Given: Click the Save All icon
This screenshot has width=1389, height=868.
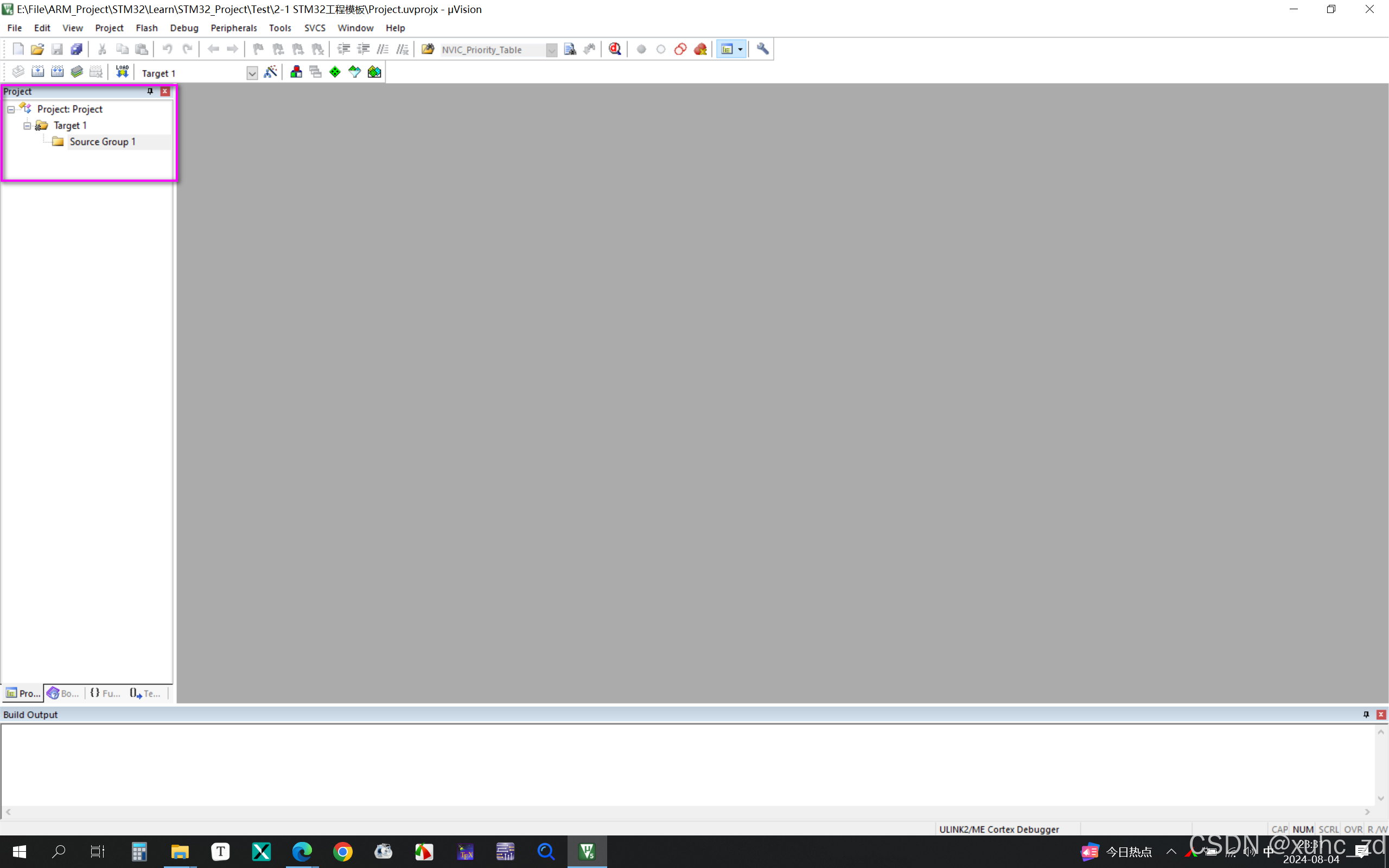Looking at the screenshot, I should coord(77,49).
